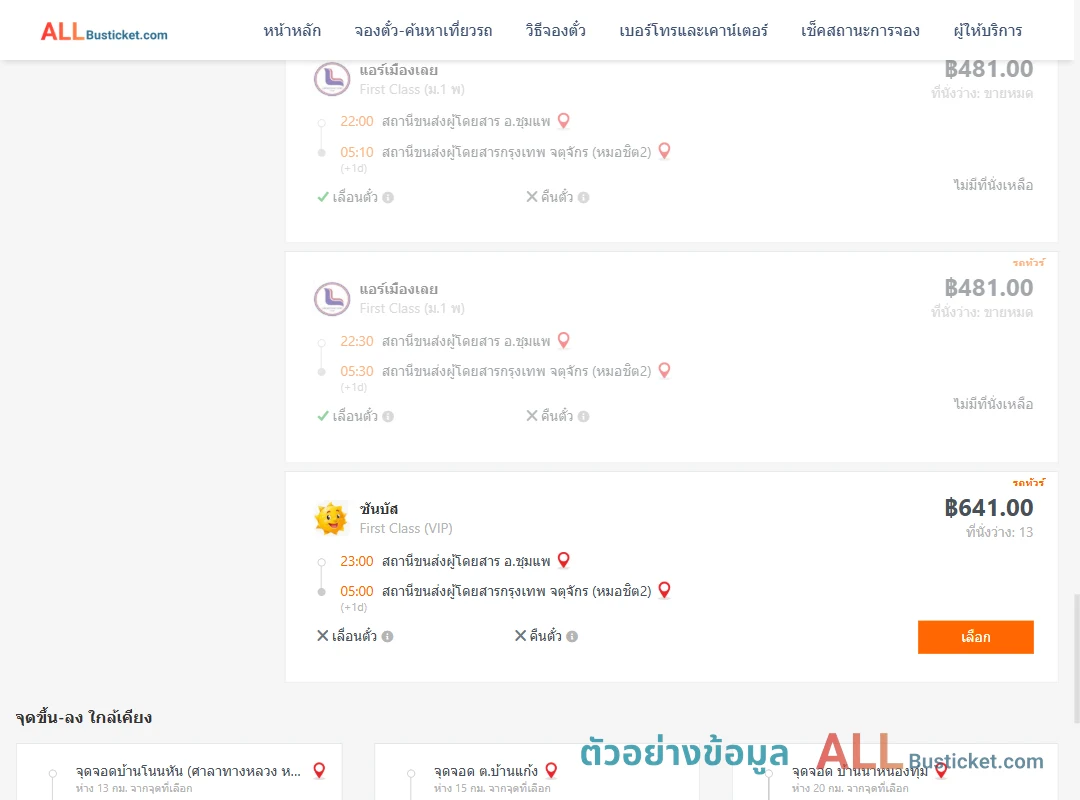The height and width of the screenshot is (800, 1080).
Task: Click the 22:00 departure time
Action: point(357,121)
